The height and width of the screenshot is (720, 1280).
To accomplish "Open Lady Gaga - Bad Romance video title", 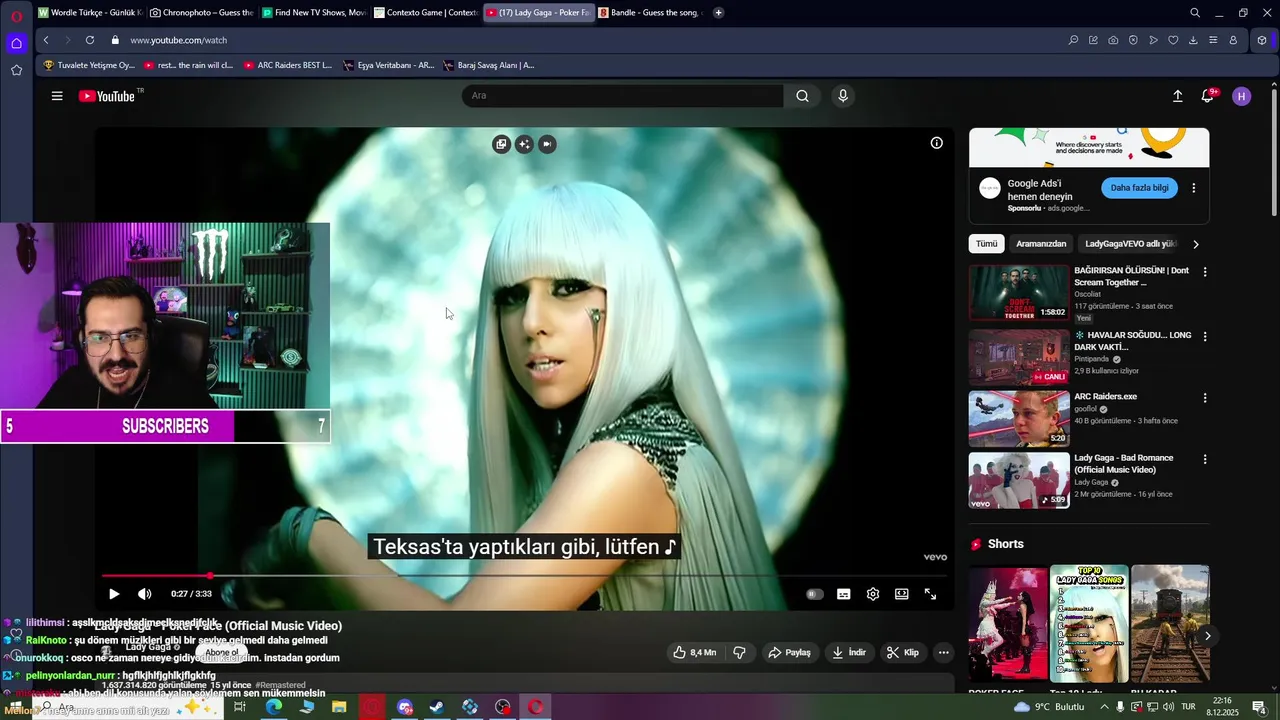I will point(1124,464).
